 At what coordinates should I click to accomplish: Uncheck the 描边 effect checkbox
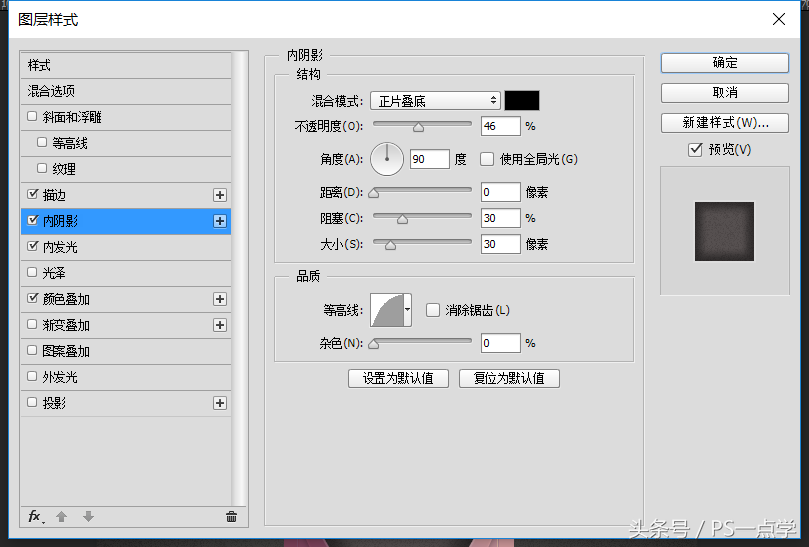point(33,194)
